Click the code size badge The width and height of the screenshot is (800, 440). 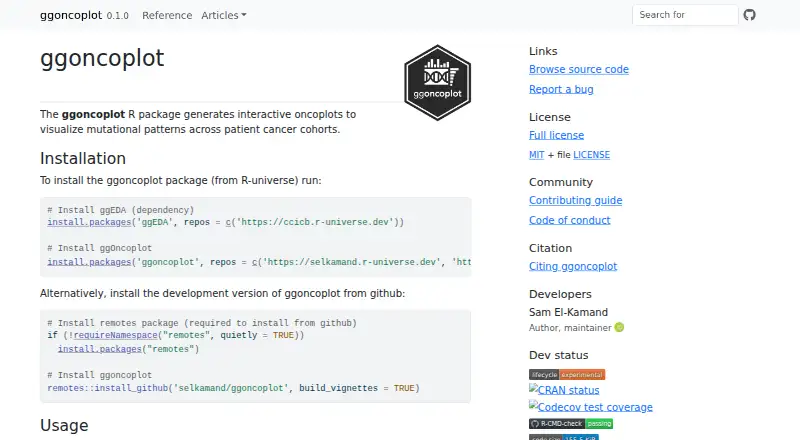click(563, 437)
